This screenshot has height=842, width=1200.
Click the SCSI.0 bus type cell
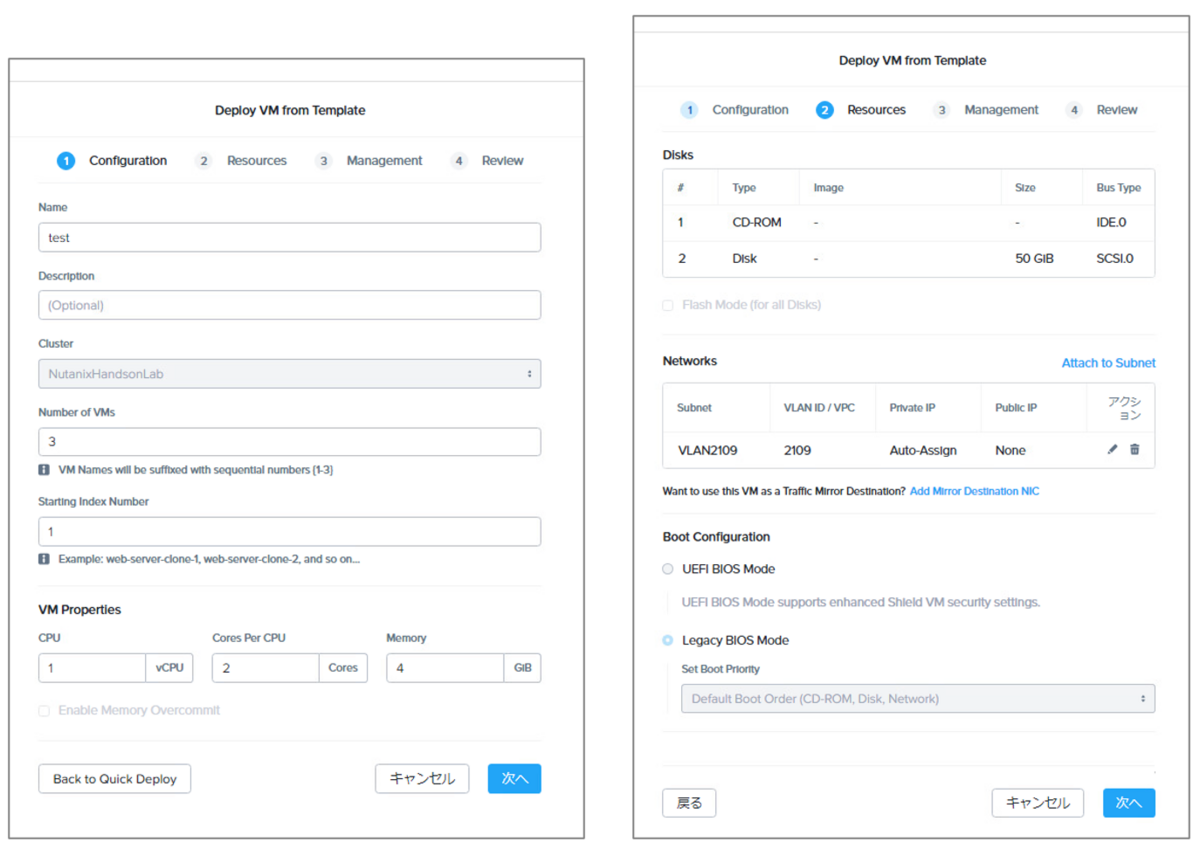[x=1115, y=259]
